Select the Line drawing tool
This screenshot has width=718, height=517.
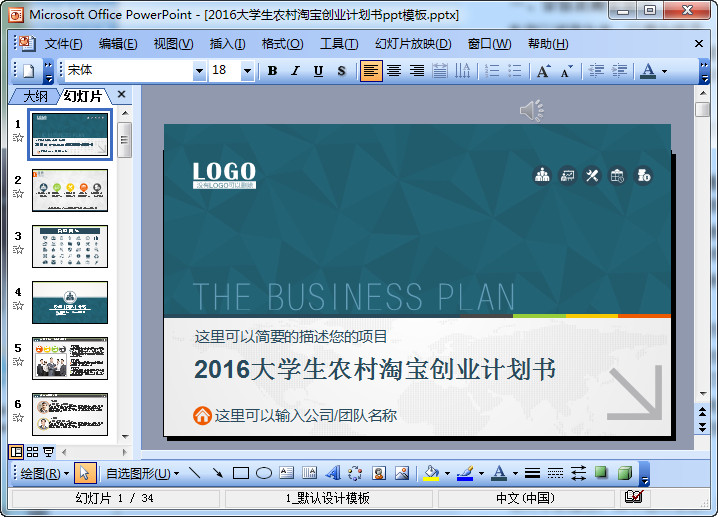195,473
